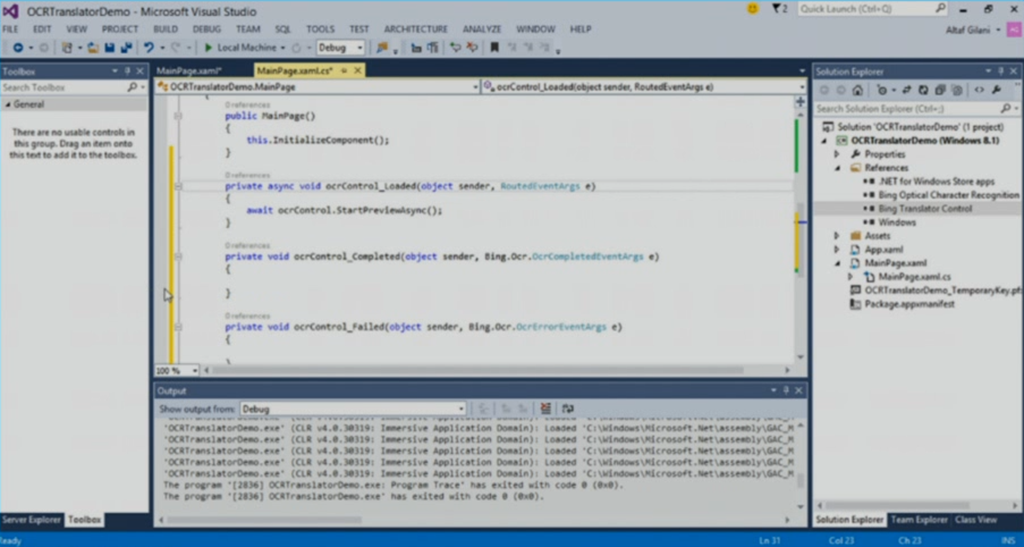
Task: Click the Open File folder icon
Action: 93,48
